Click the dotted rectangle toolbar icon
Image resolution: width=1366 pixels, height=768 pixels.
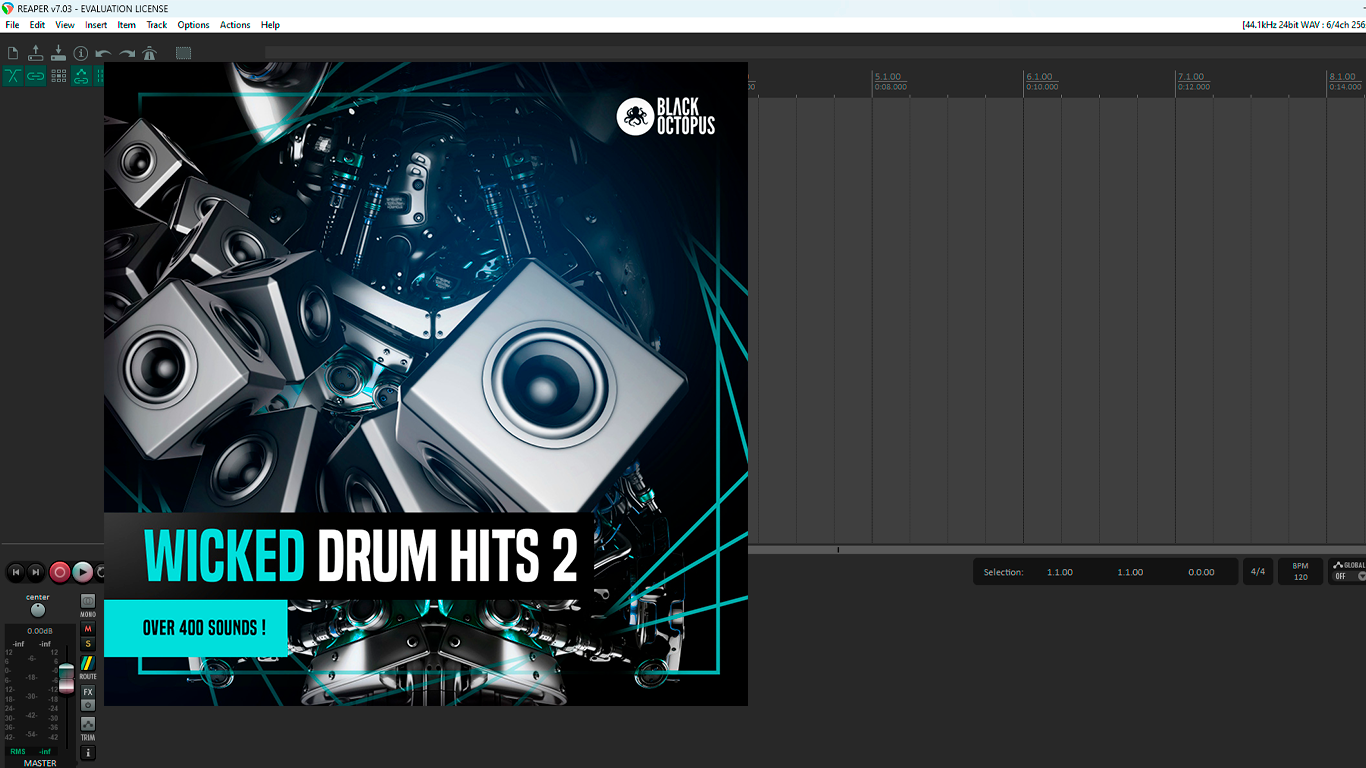[x=183, y=53]
